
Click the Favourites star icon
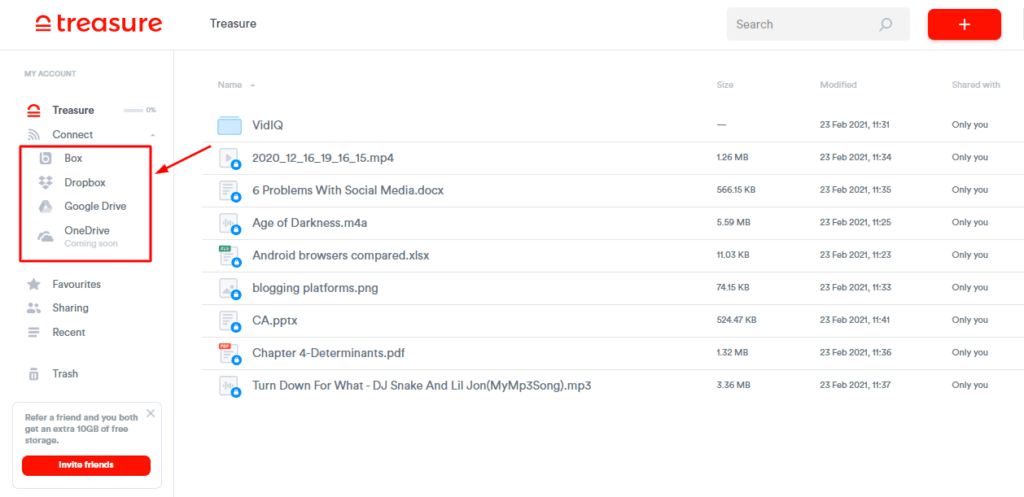34,284
